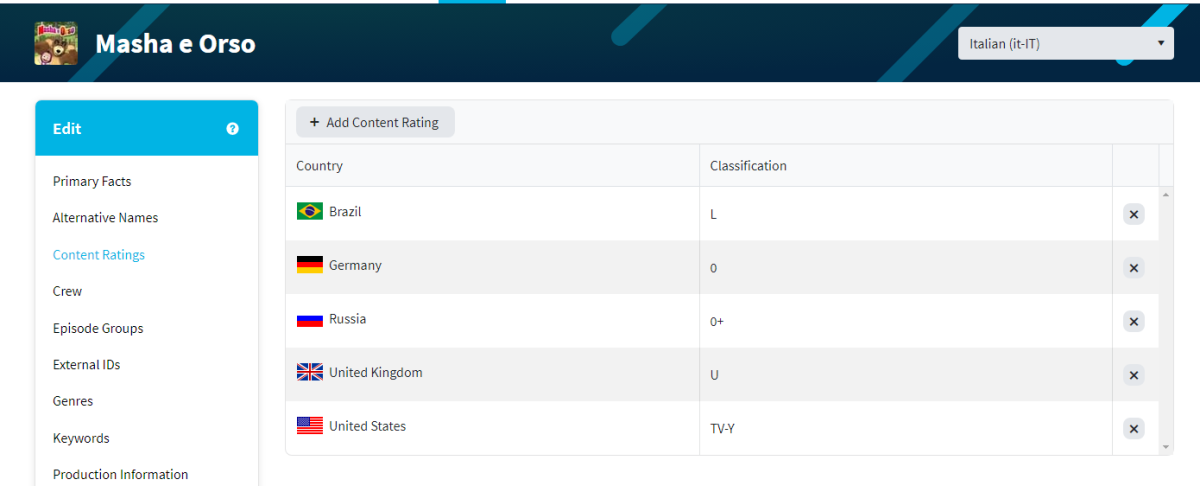The image size is (1200, 486).
Task: Click the Country column header
Action: [492, 165]
